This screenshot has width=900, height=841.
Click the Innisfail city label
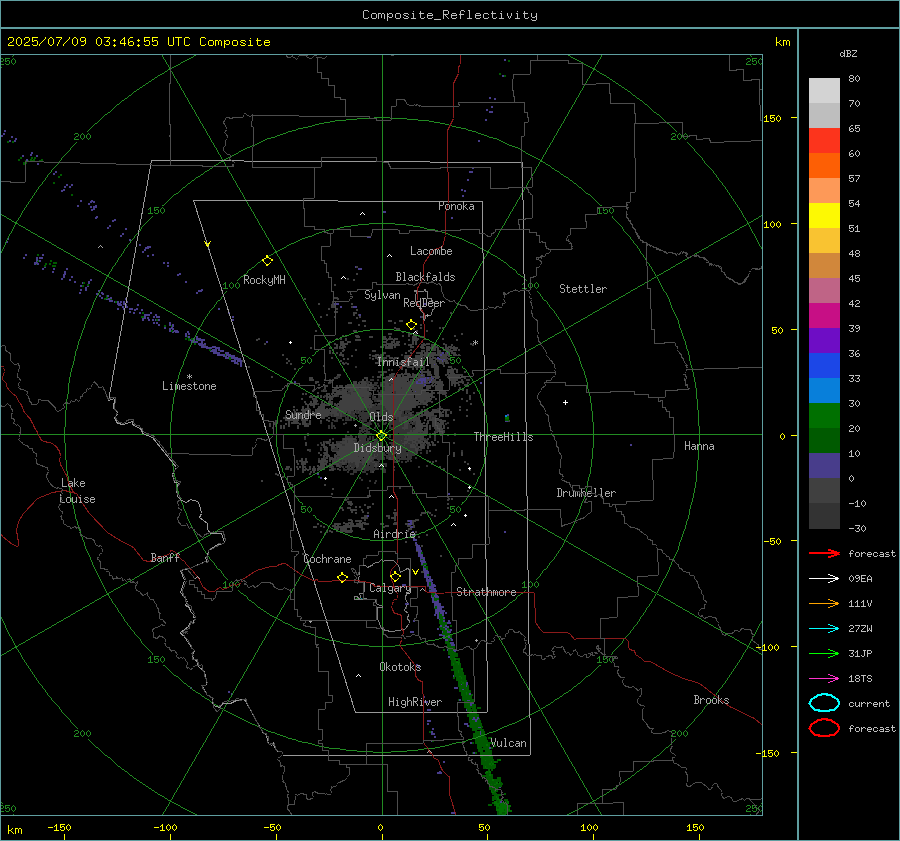click(403, 362)
